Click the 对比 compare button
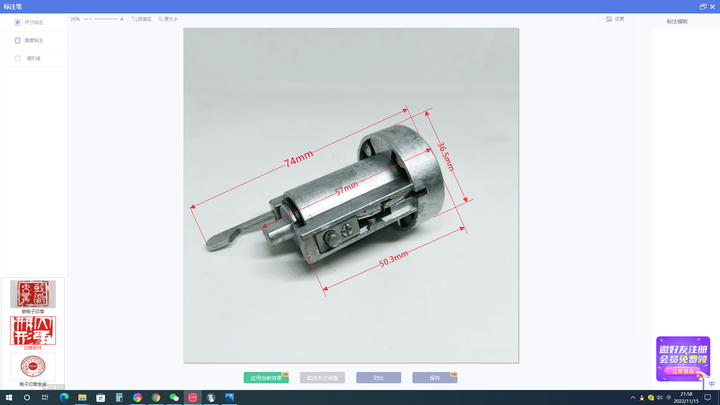 click(378, 377)
